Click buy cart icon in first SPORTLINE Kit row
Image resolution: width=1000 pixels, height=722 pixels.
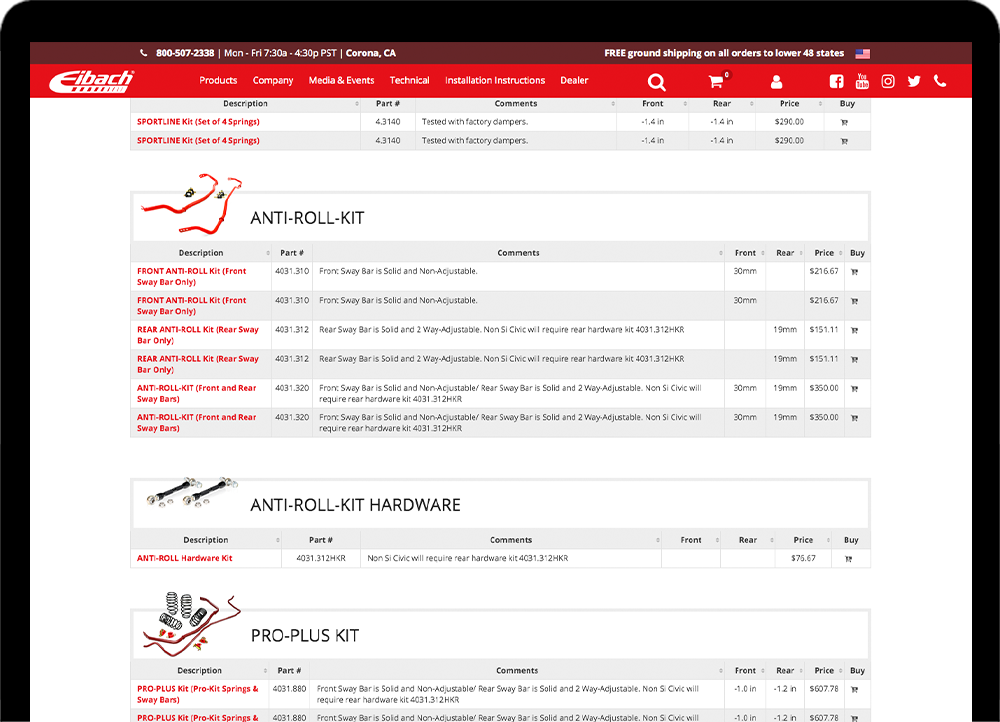coord(844,122)
